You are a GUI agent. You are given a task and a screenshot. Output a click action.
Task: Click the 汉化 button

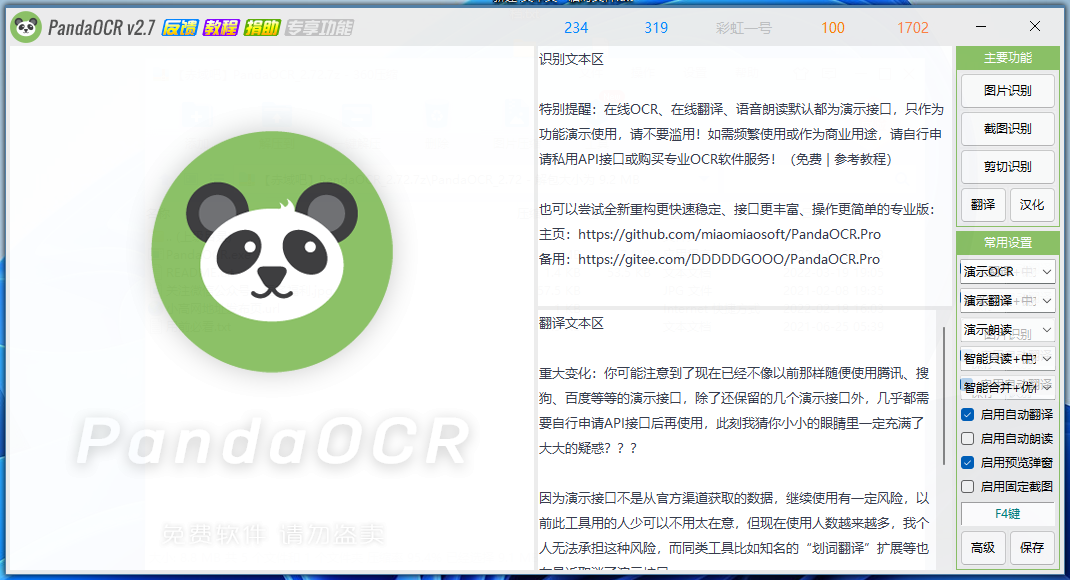(1032, 205)
